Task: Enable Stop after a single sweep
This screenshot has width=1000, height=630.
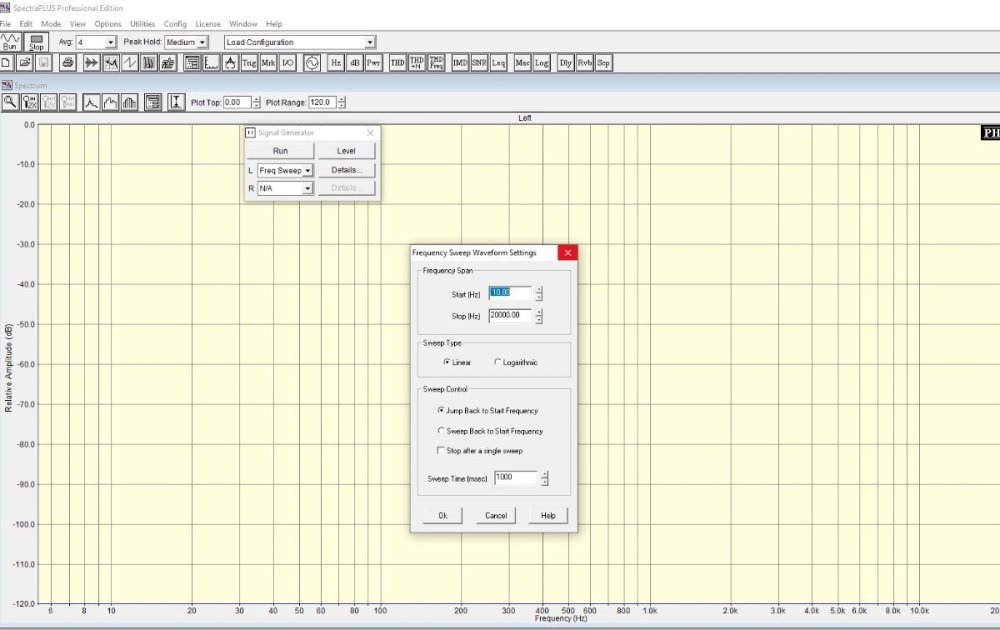Action: coord(441,451)
